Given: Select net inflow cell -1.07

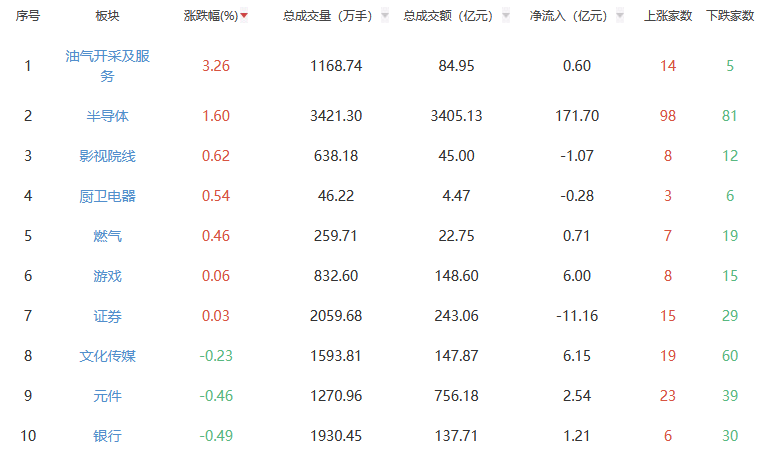Looking at the screenshot, I should point(577,156).
